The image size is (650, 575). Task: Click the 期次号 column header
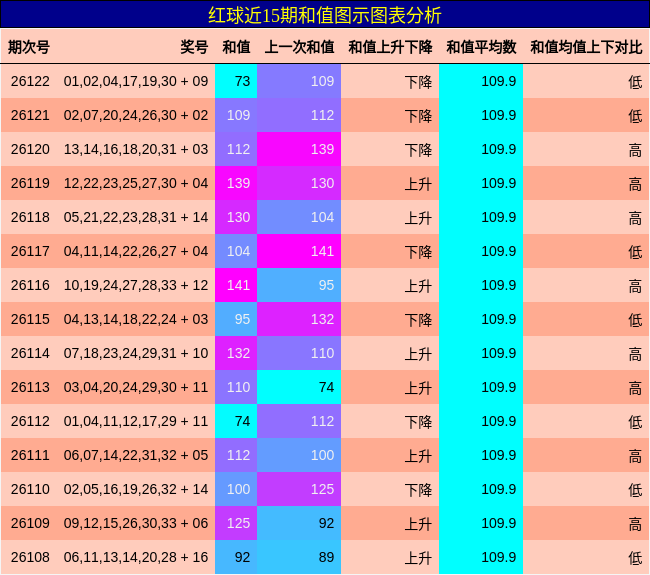tap(29, 47)
